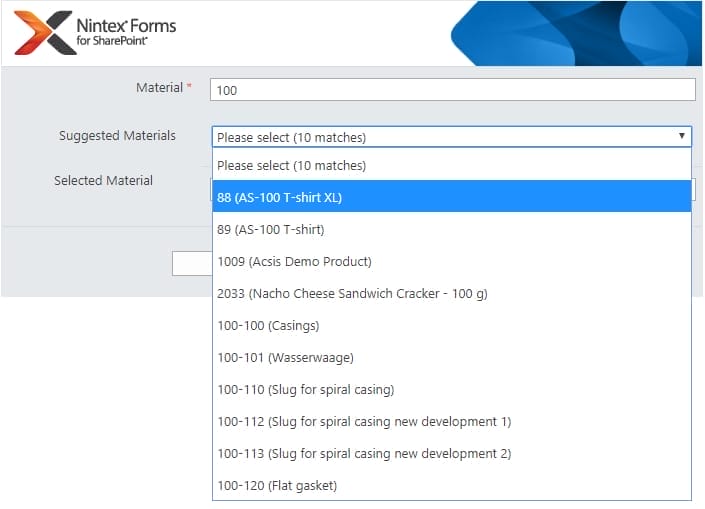Click the Suggested Materials label
Image resolution: width=705 pixels, height=509 pixels.
(117, 135)
